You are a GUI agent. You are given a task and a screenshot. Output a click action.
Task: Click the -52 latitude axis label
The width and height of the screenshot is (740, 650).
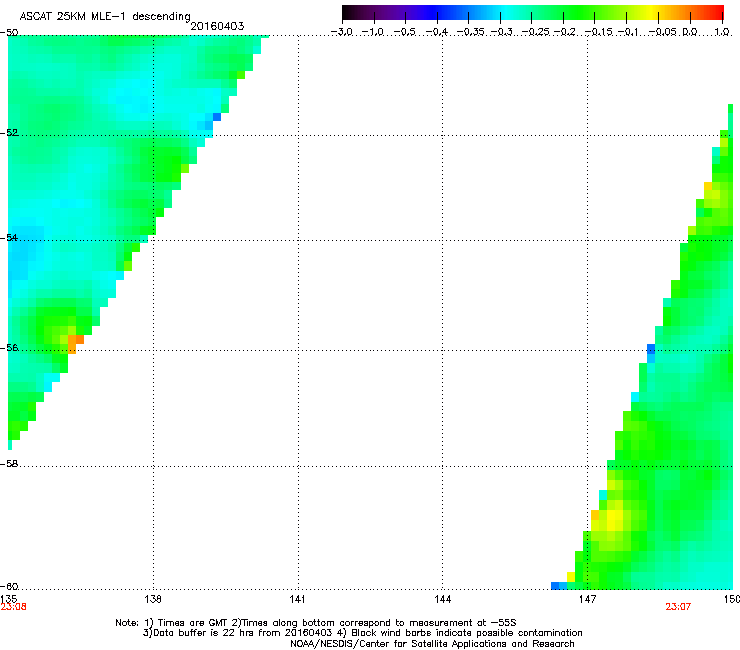[x=9, y=133]
